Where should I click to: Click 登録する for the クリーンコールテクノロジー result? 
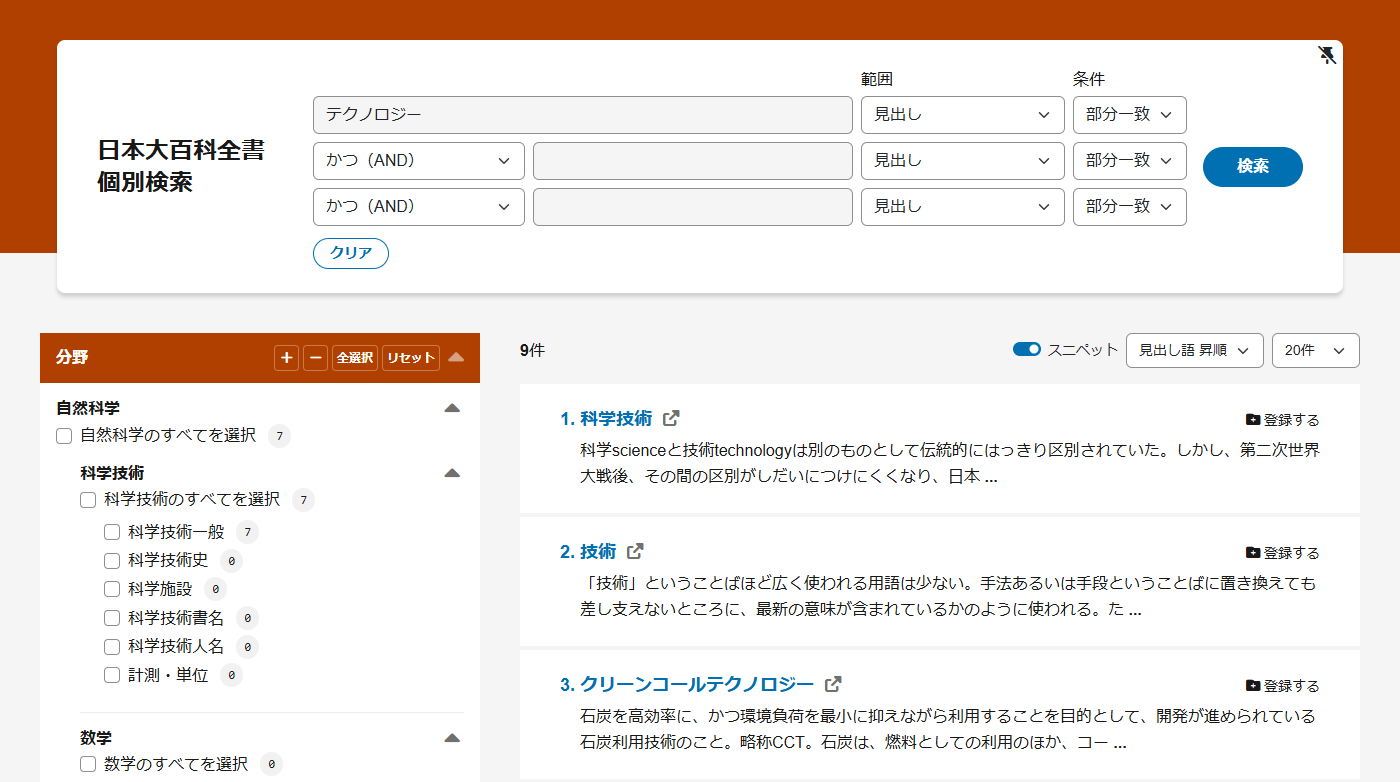click(x=1283, y=686)
